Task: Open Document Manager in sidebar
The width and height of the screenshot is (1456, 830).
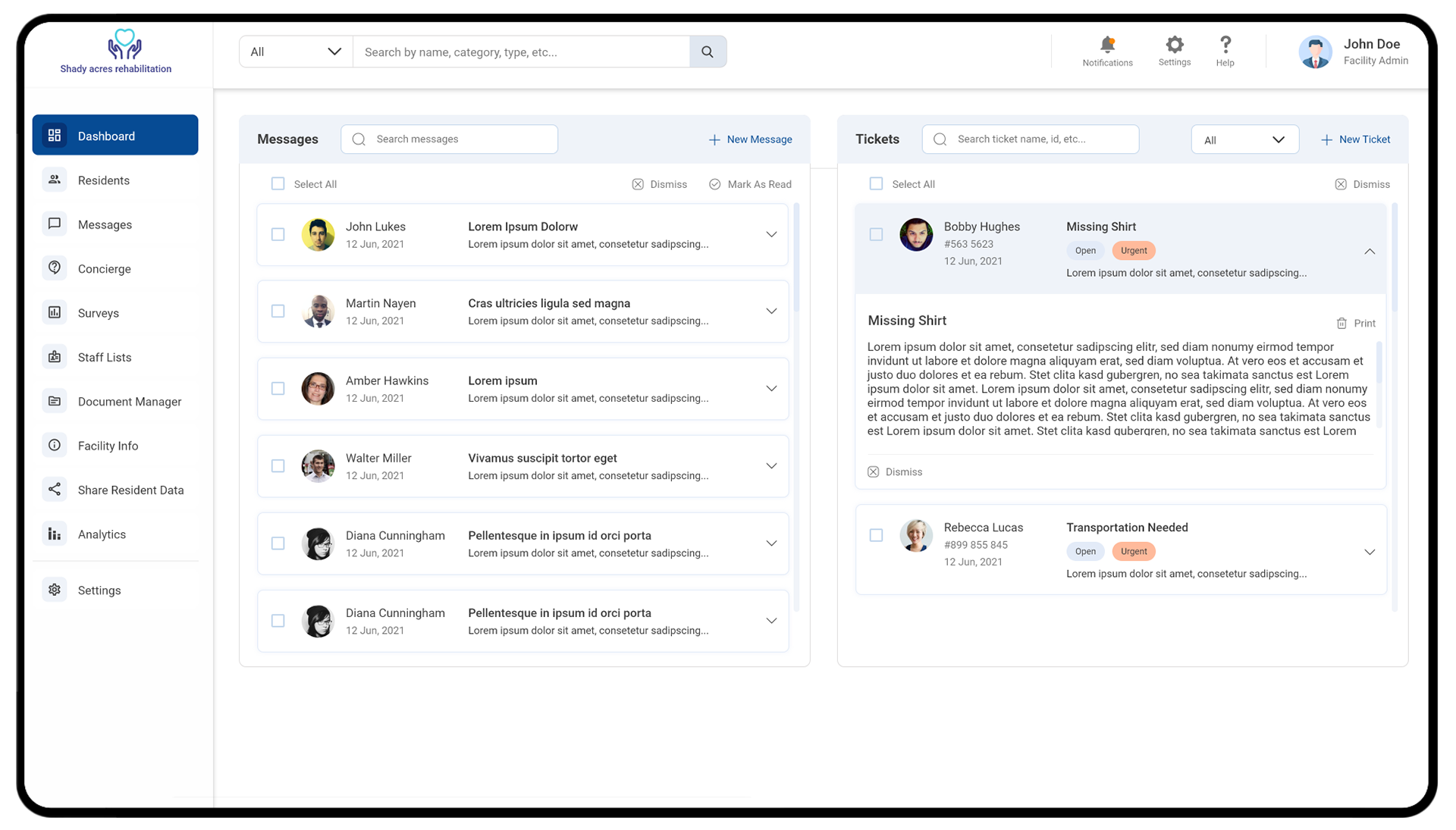Action: pos(115,401)
